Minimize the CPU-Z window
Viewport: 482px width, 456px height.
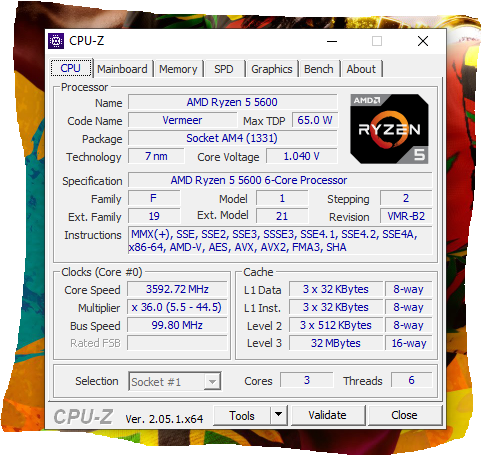(x=332, y=41)
